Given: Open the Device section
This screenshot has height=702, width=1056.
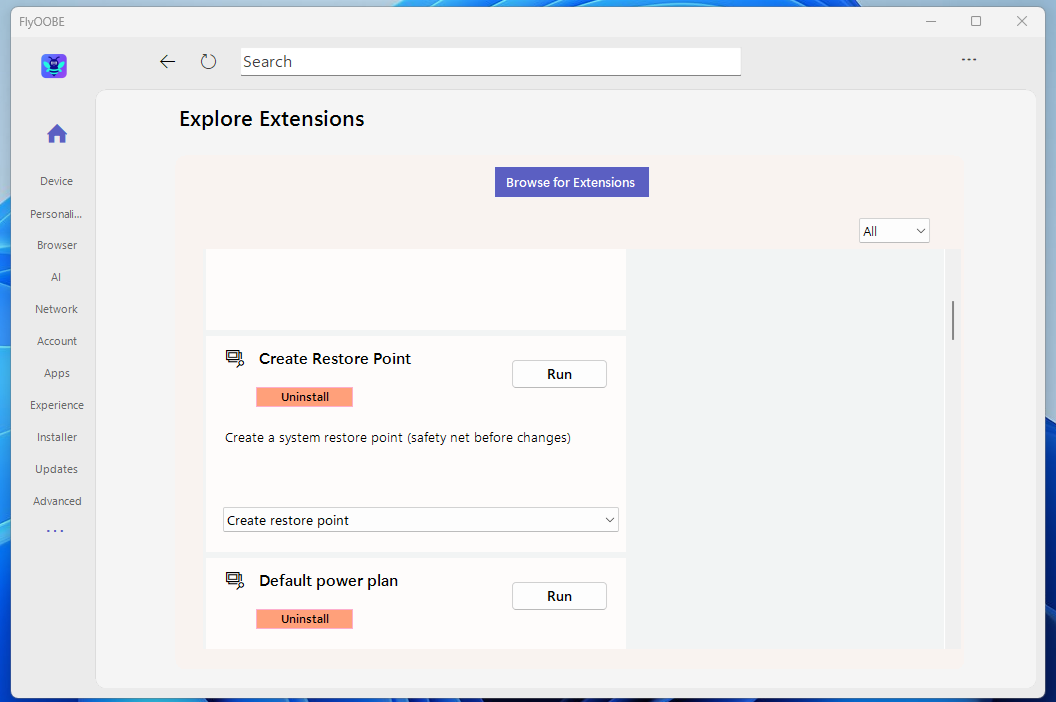Looking at the screenshot, I should click(56, 181).
